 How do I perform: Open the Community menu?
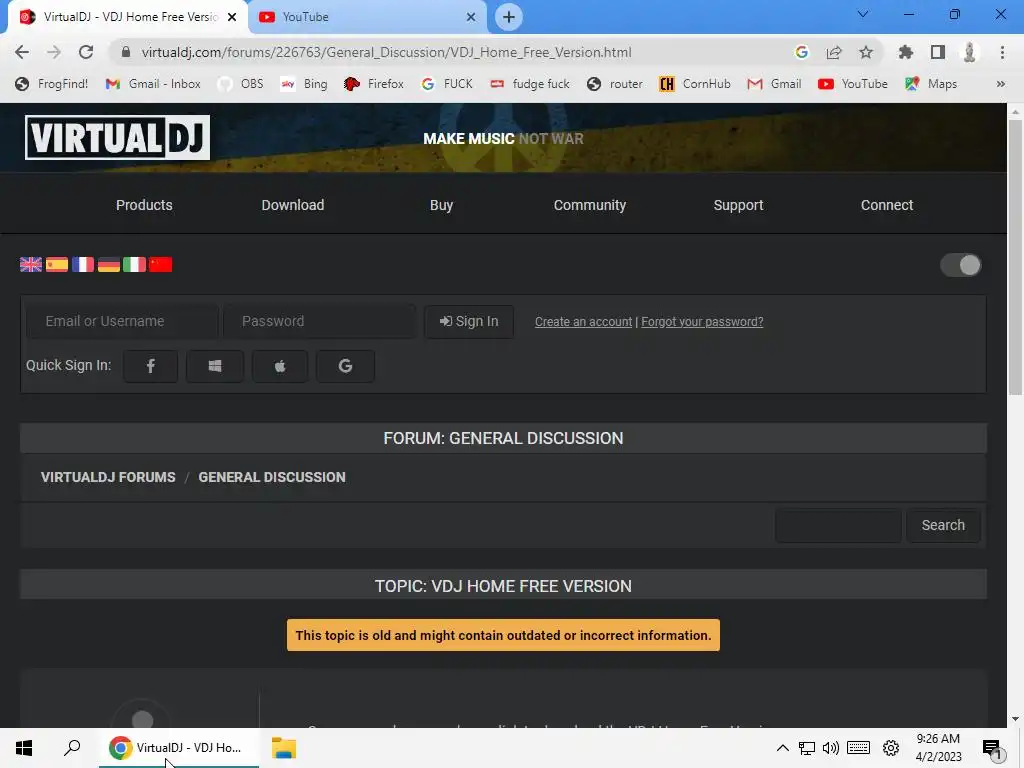(590, 205)
